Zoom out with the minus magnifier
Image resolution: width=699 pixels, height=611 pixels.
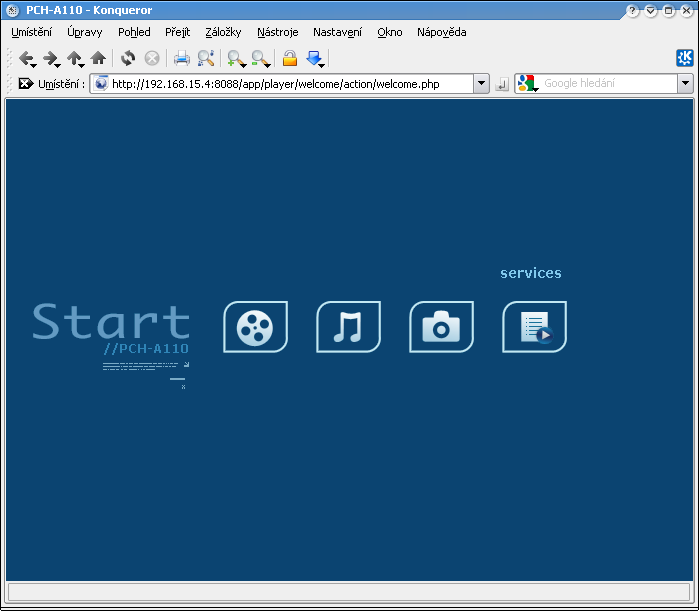point(260,58)
